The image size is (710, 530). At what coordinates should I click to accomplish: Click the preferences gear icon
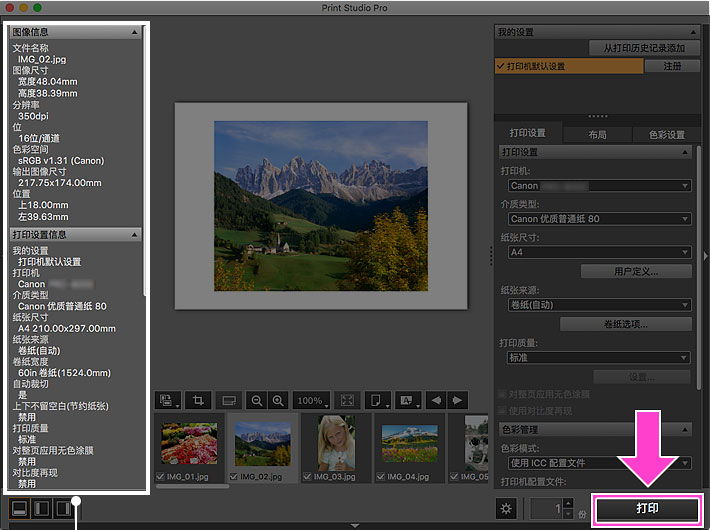point(506,508)
